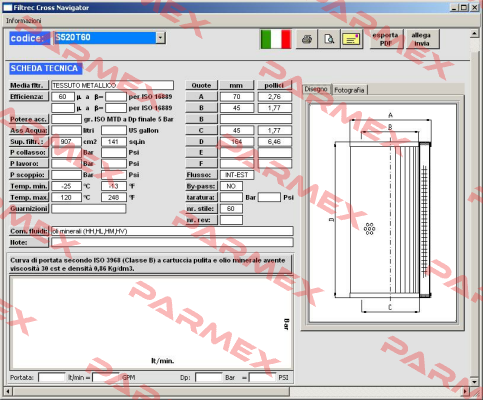The image size is (483, 400).
Task: Click the Potere acc. label button
Action: [x=29, y=119]
